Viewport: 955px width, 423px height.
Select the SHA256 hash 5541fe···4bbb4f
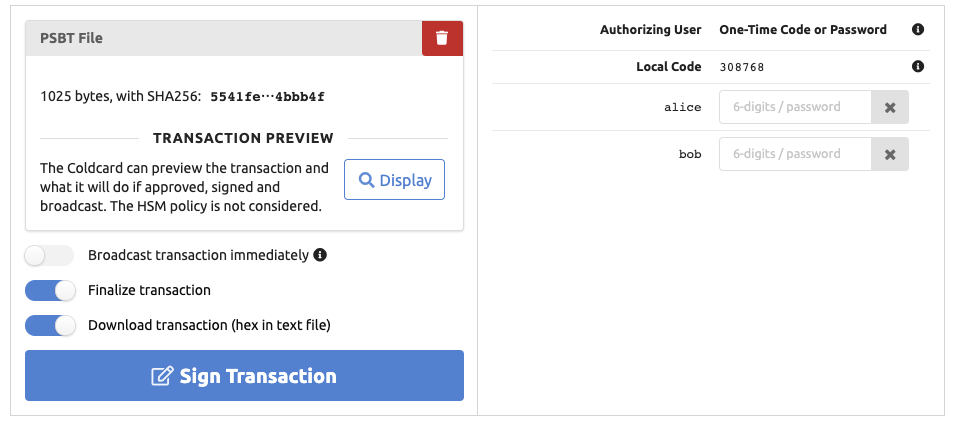pyautogui.click(x=267, y=96)
